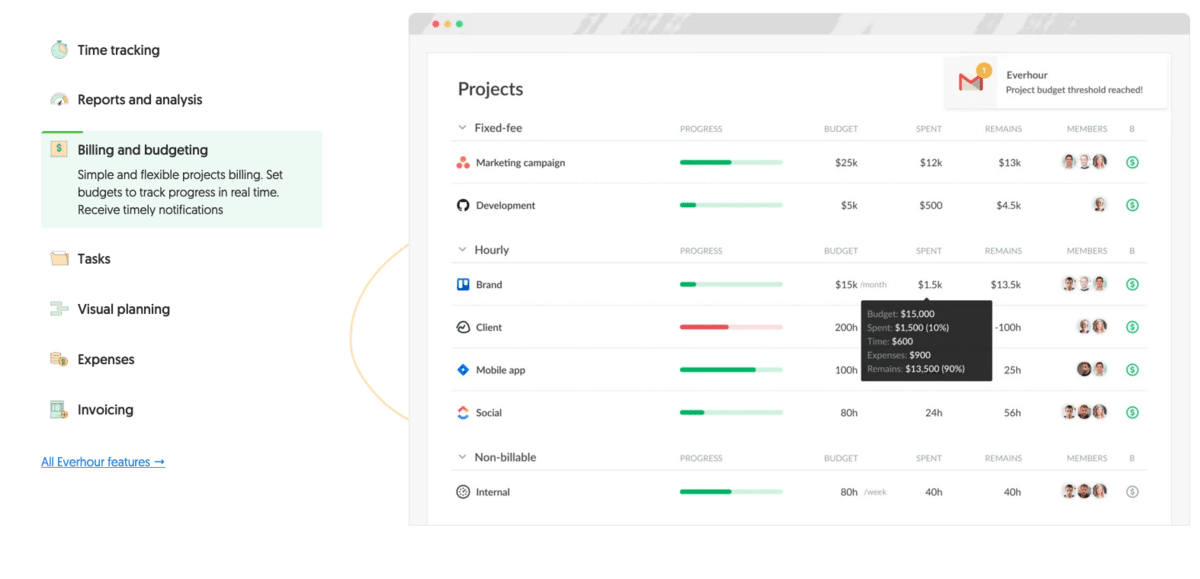Click the Invoicing icon
The height and width of the screenshot is (579, 1200).
[x=59, y=410]
